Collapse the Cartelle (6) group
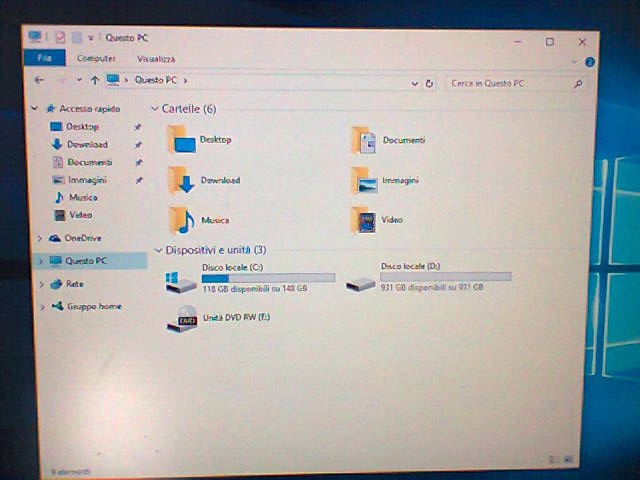 155,108
